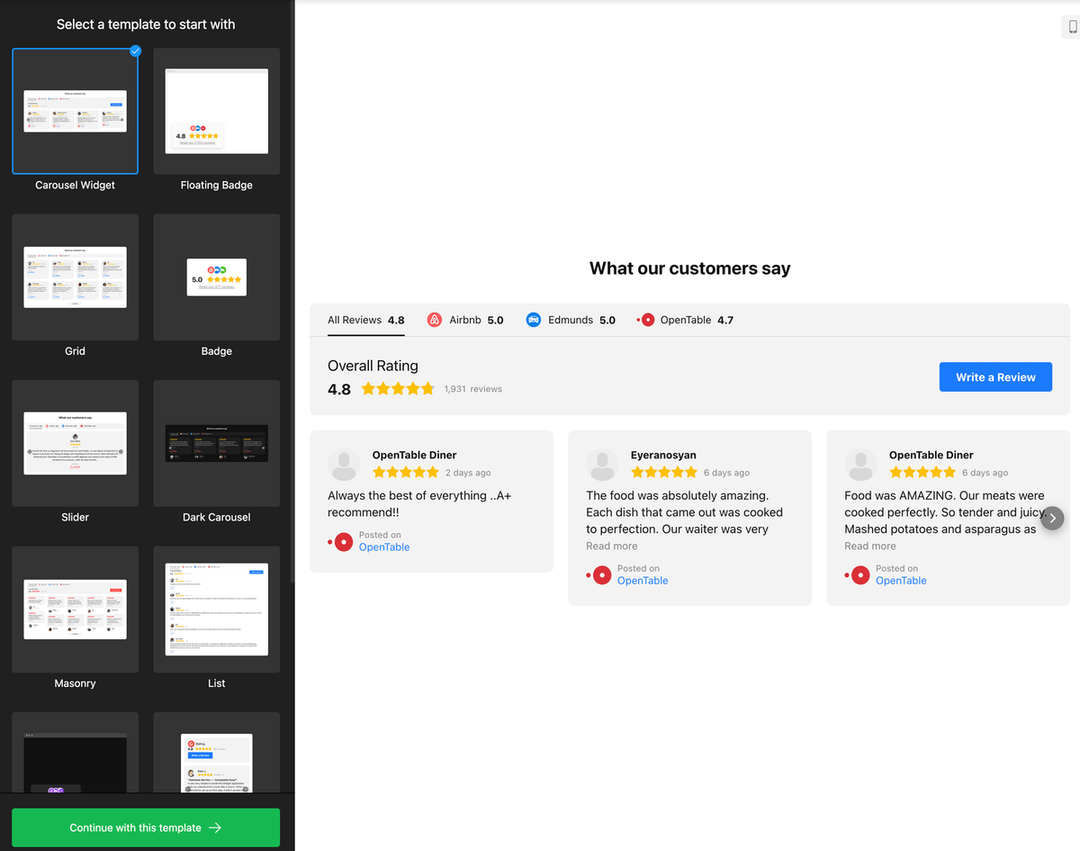Select the List template thumbnail
This screenshot has height=851, width=1080.
216,609
